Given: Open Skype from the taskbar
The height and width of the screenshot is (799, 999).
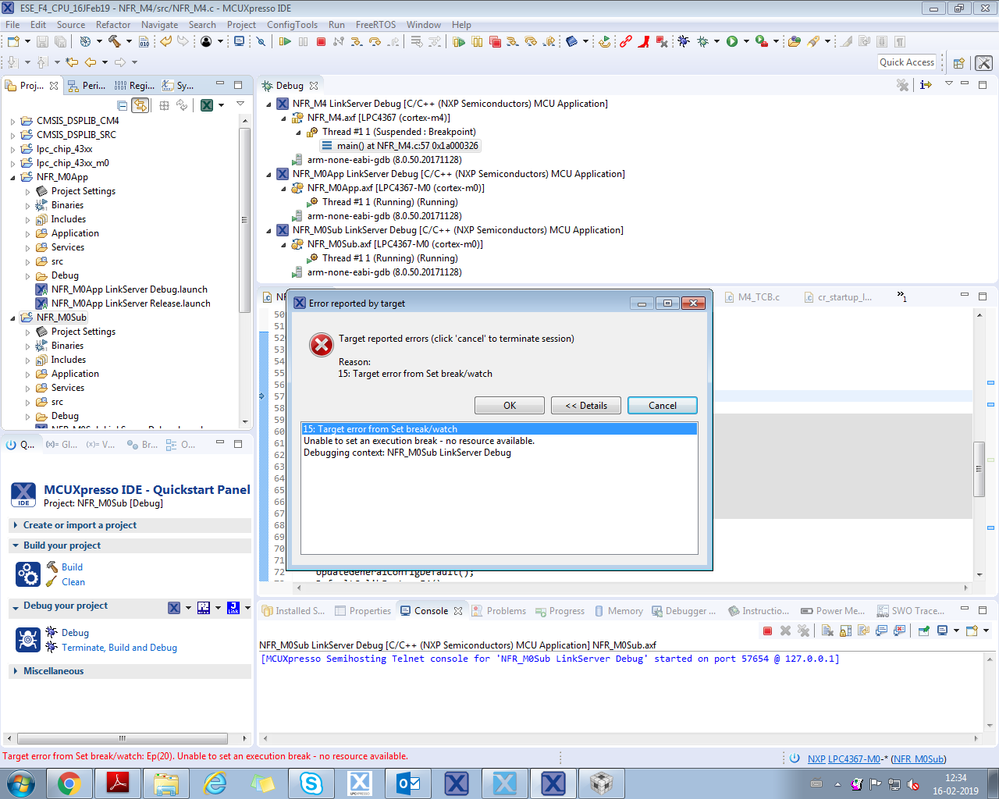Looking at the screenshot, I should click(x=312, y=783).
